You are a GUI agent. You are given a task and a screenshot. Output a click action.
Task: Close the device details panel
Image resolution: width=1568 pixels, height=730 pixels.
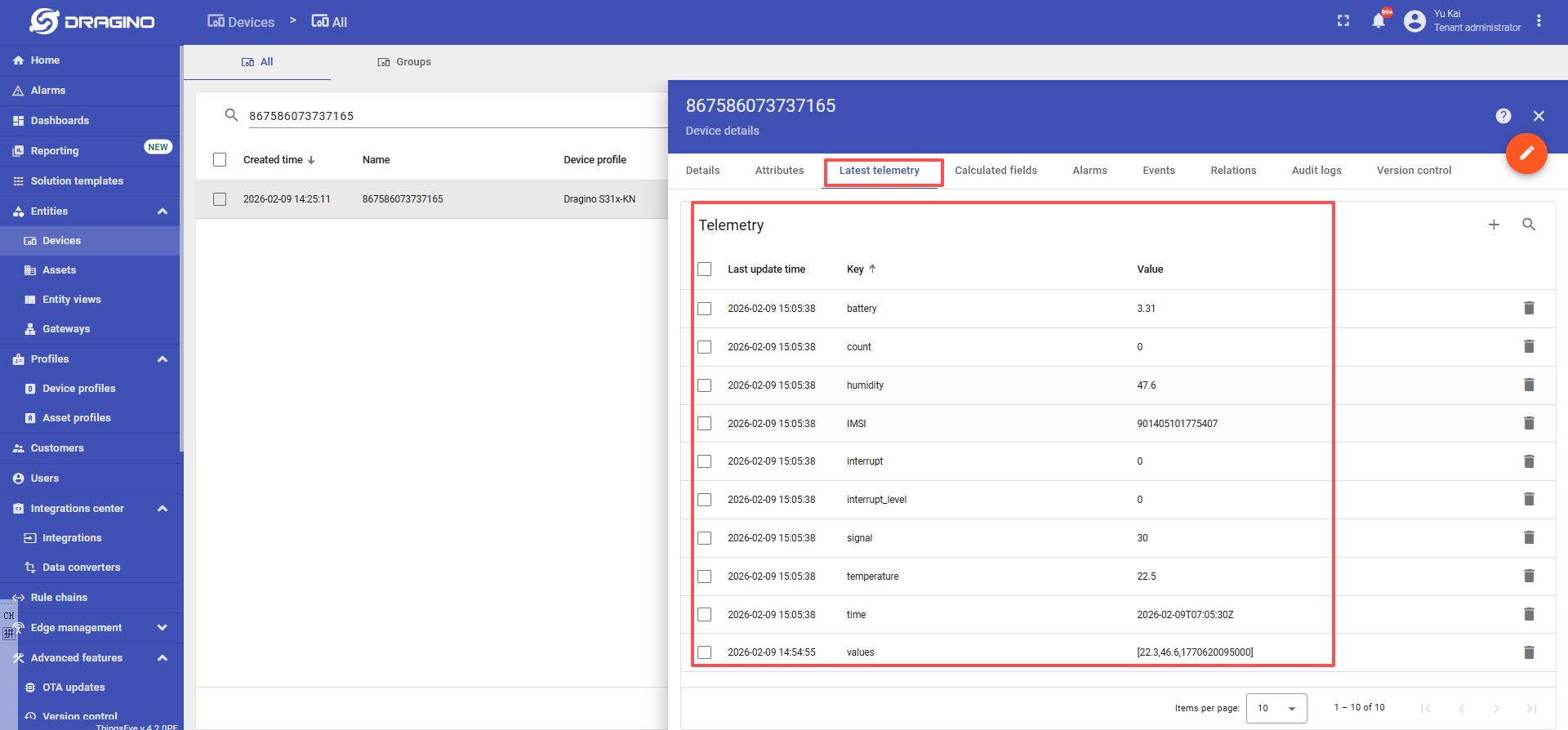[1539, 116]
